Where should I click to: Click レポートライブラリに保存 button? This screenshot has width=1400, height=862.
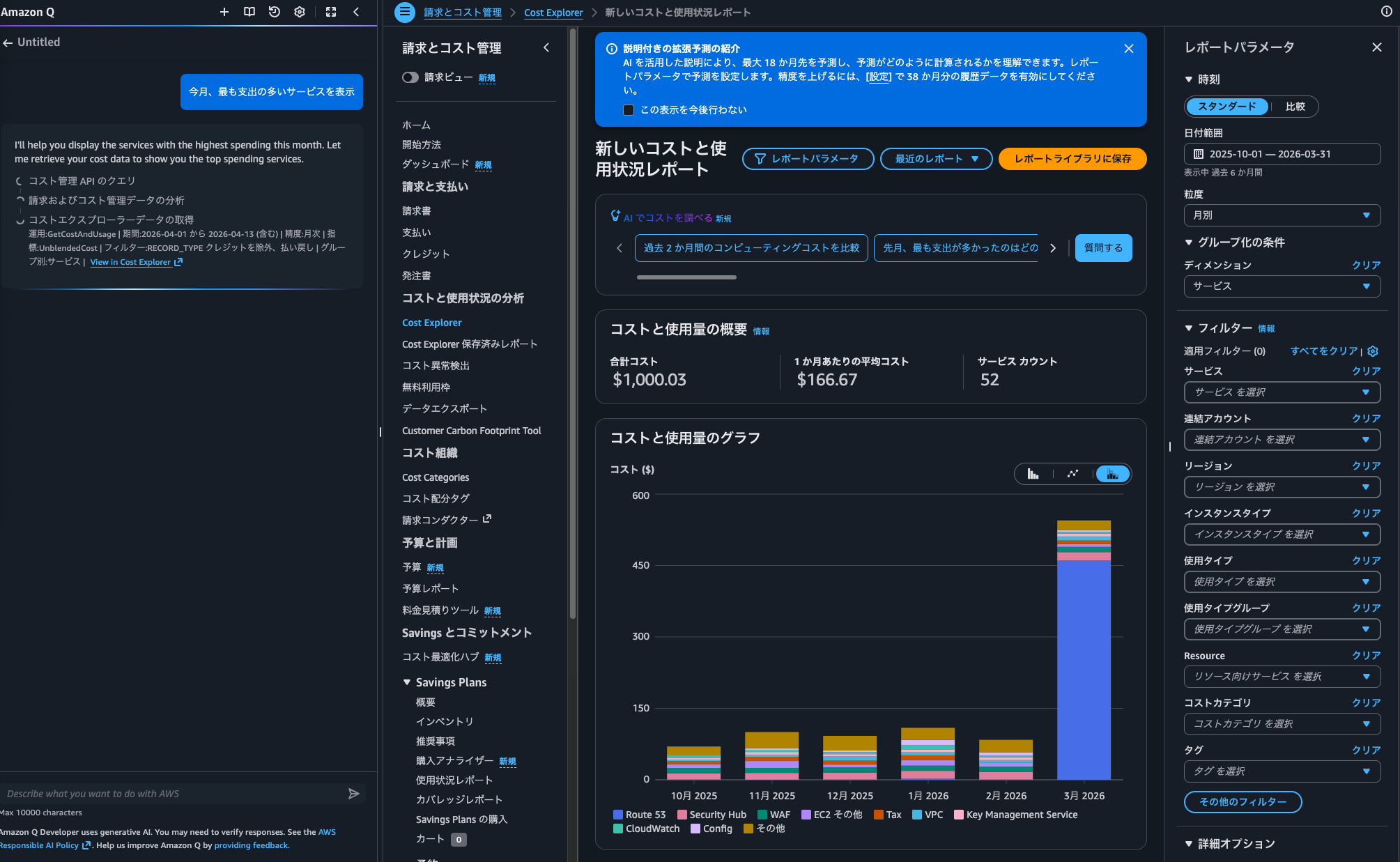(1072, 159)
